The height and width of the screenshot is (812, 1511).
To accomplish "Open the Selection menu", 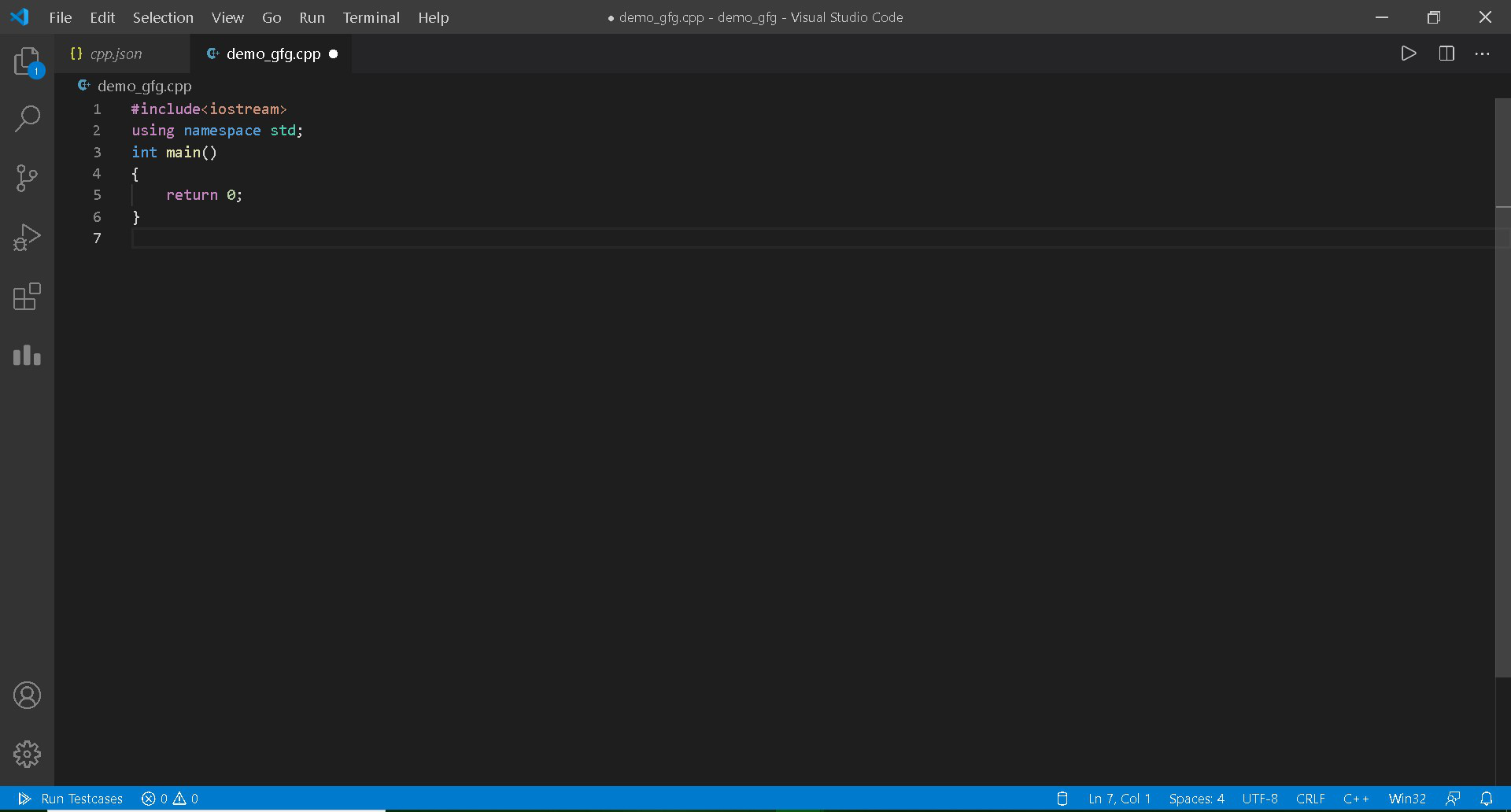I will pyautogui.click(x=163, y=17).
